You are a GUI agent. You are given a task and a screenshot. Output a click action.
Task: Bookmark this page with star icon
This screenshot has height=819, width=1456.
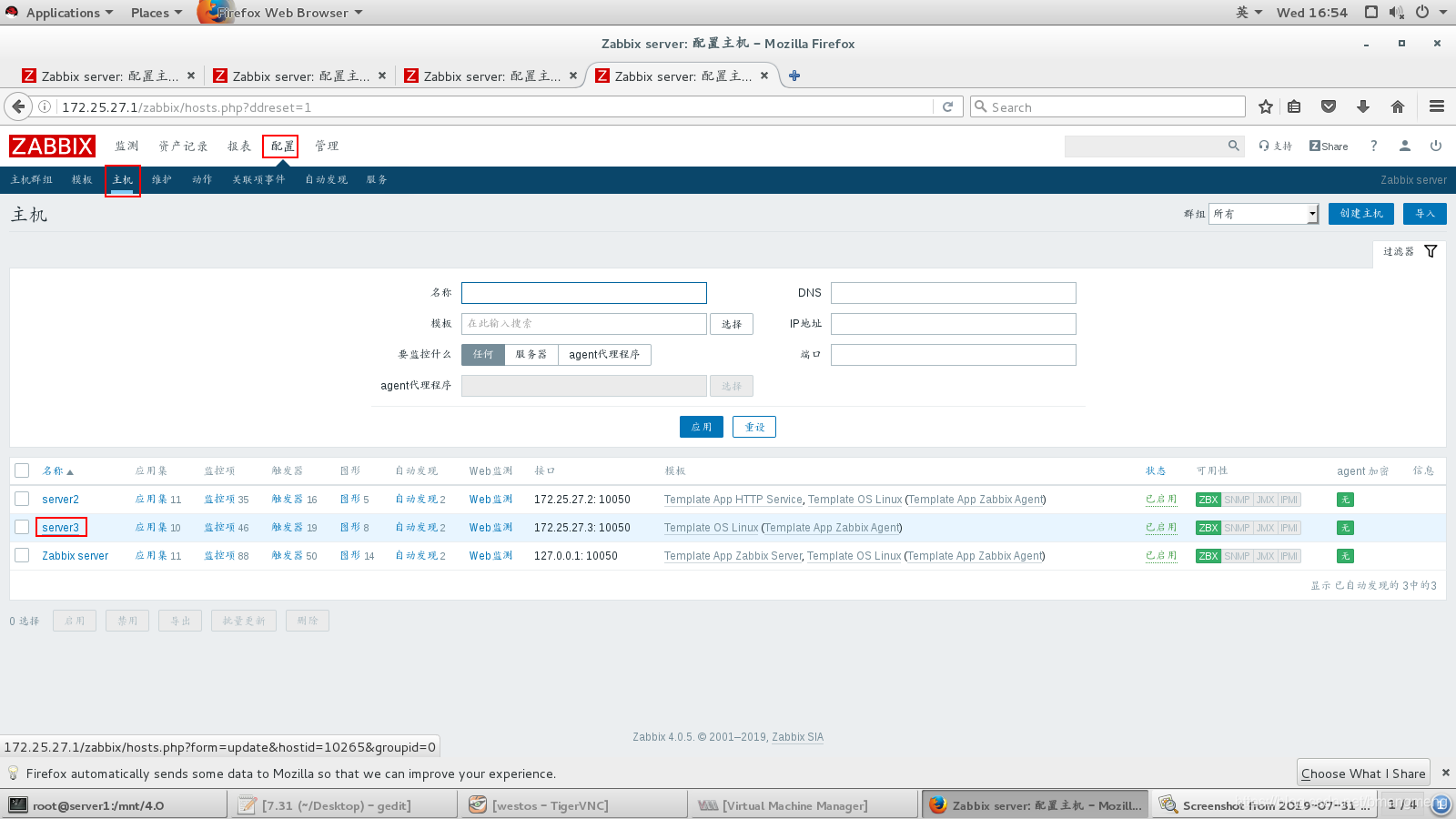coord(1265,106)
